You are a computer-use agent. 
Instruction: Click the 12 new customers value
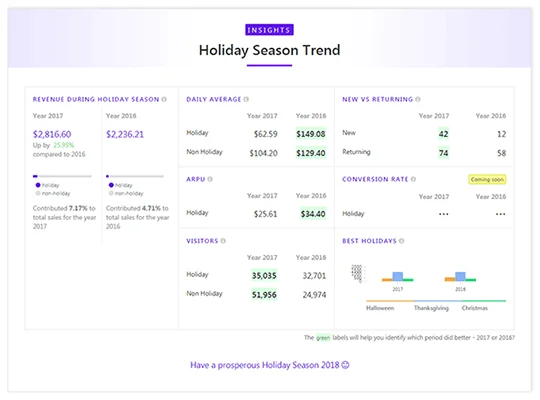(501, 134)
